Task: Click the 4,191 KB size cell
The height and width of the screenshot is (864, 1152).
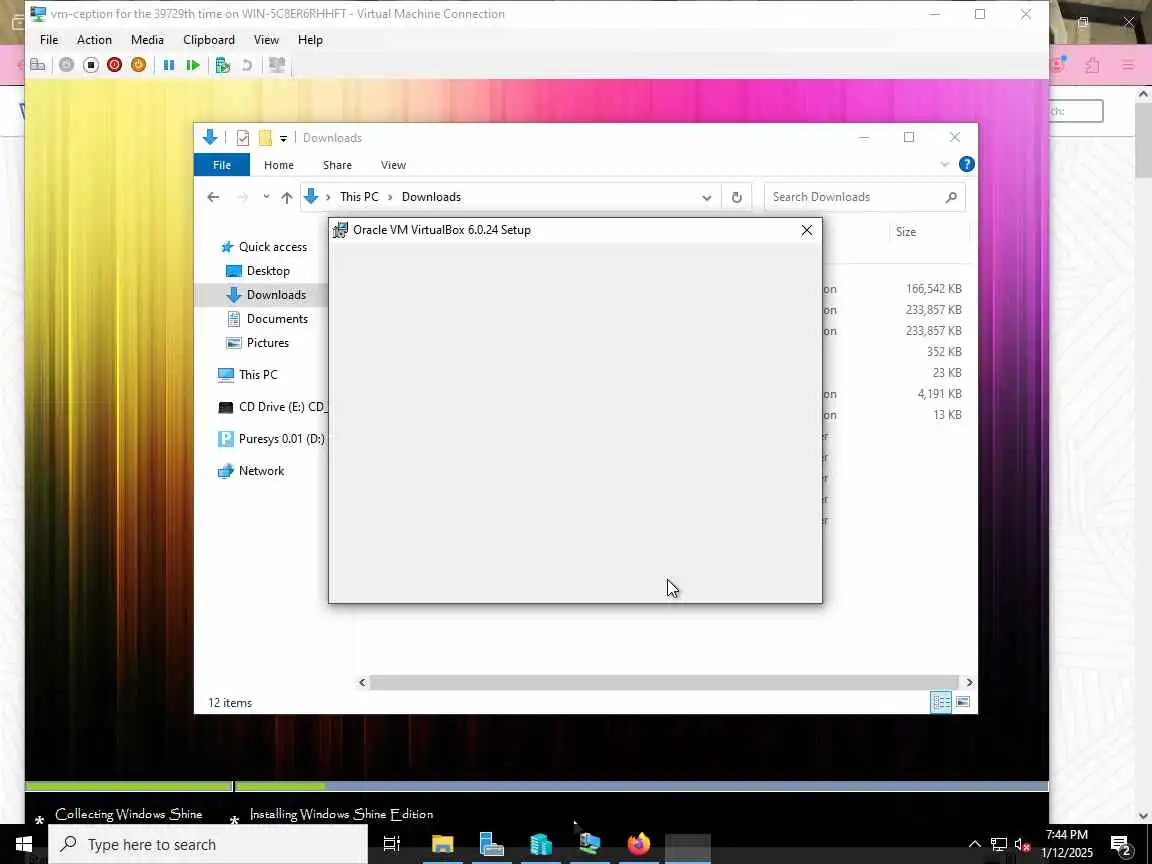Action: (x=939, y=394)
